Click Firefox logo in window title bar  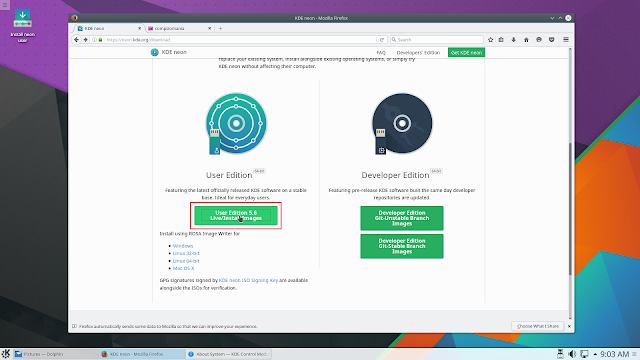point(74,18)
